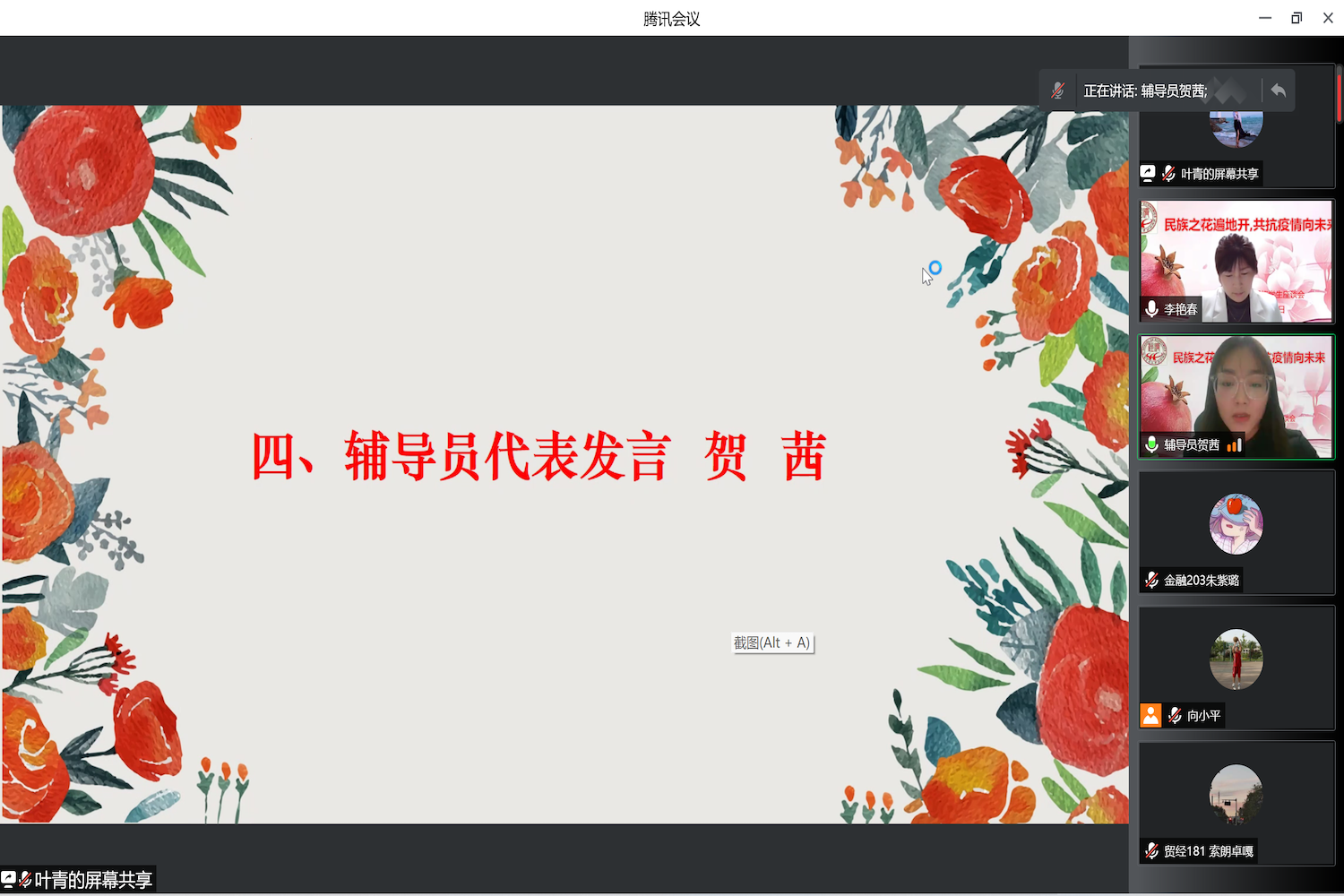Image resolution: width=1344 pixels, height=896 pixels.
Task: Click 李艳春's microphone icon
Action: click(1151, 308)
